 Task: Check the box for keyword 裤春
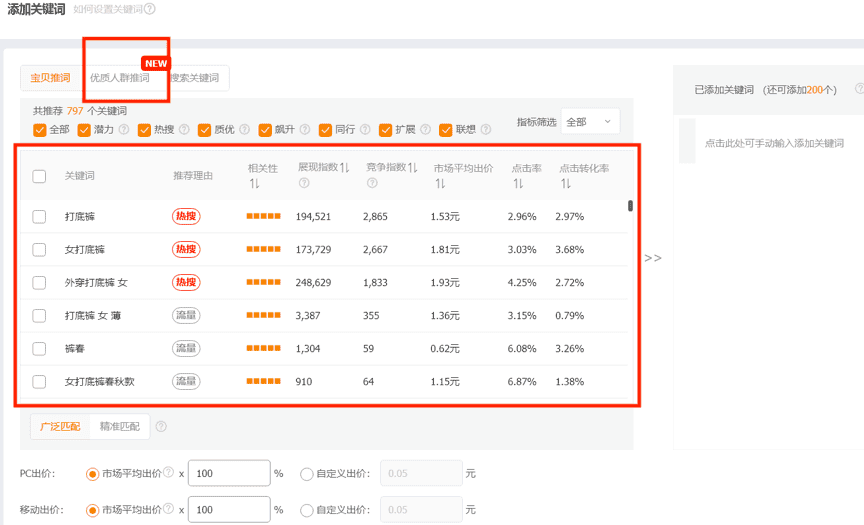click(x=39, y=349)
